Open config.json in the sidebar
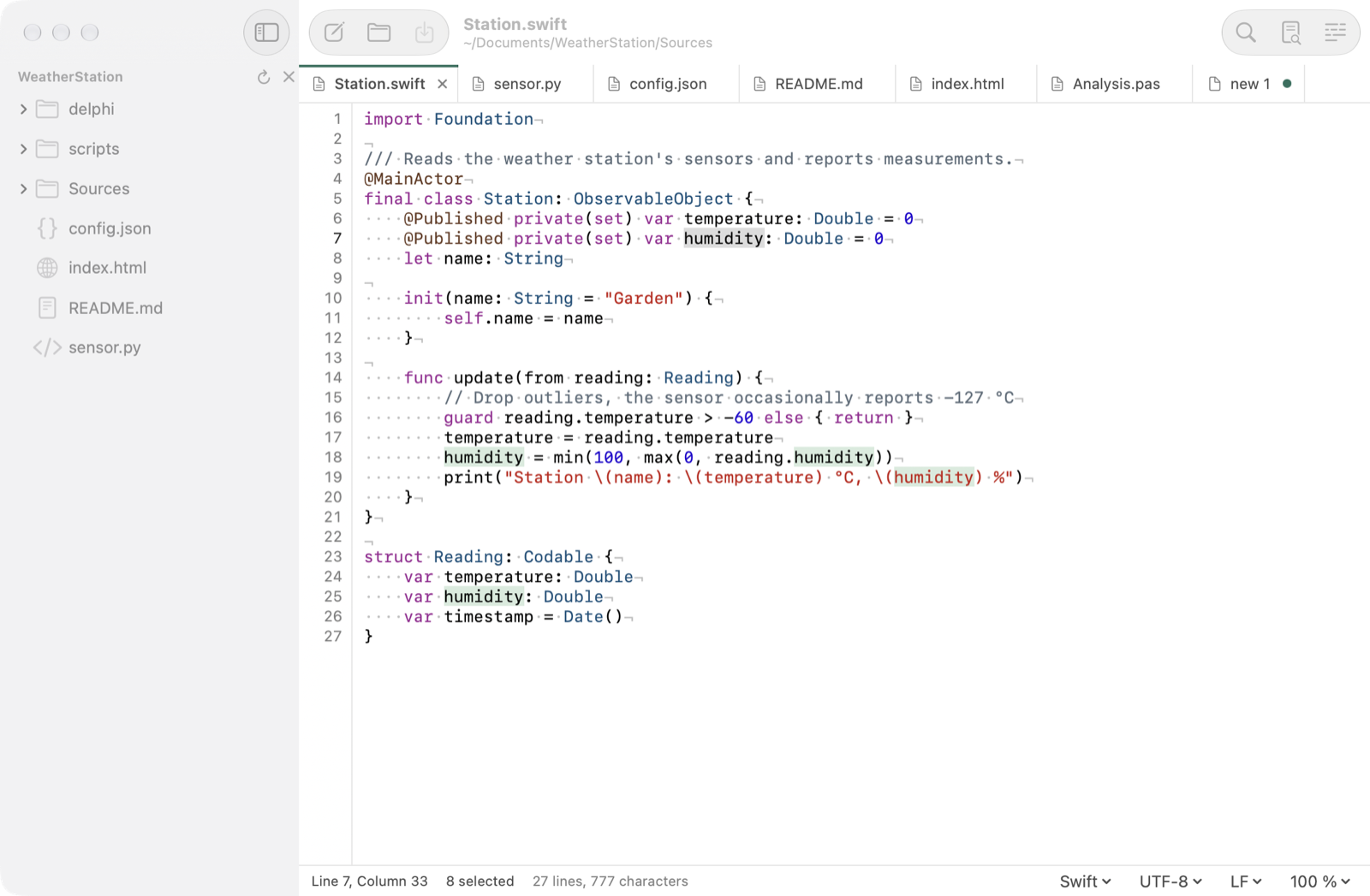1370x896 pixels. point(110,228)
